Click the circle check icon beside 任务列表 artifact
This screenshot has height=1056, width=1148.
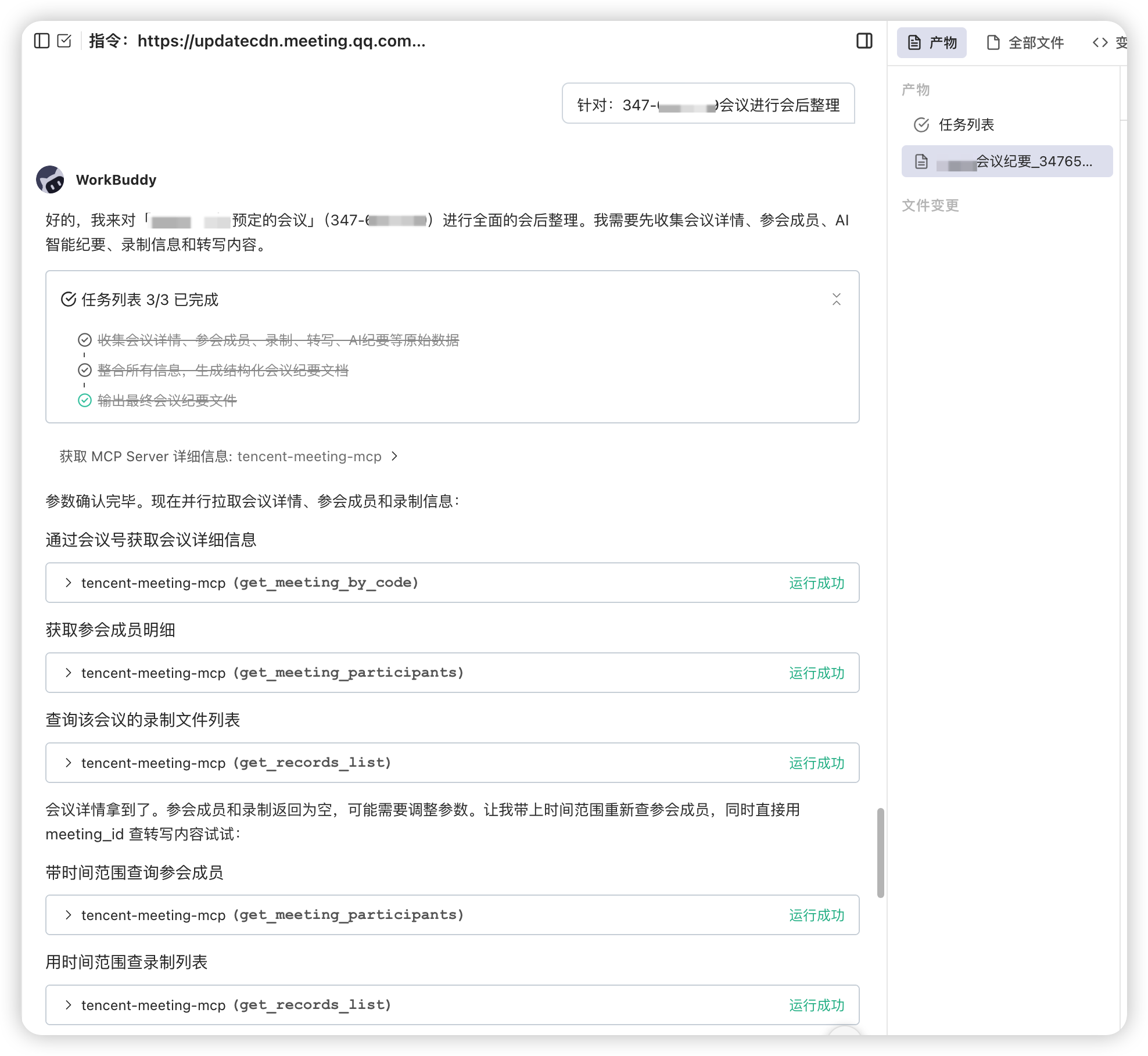[920, 124]
